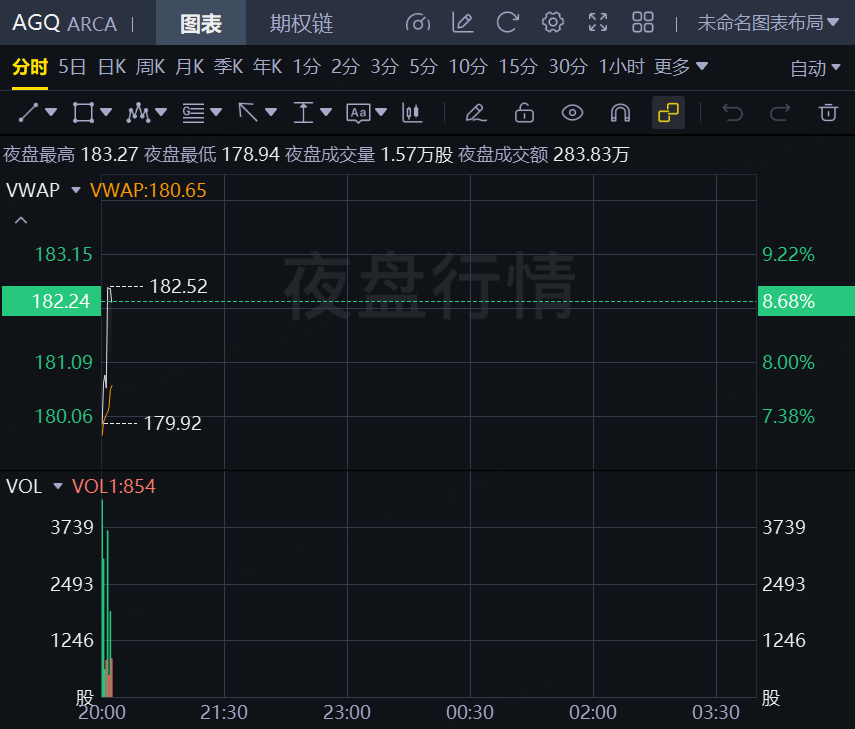Viewport: 855px width, 729px height.
Task: Toggle the drawing lock icon
Action: pyautogui.click(x=524, y=112)
